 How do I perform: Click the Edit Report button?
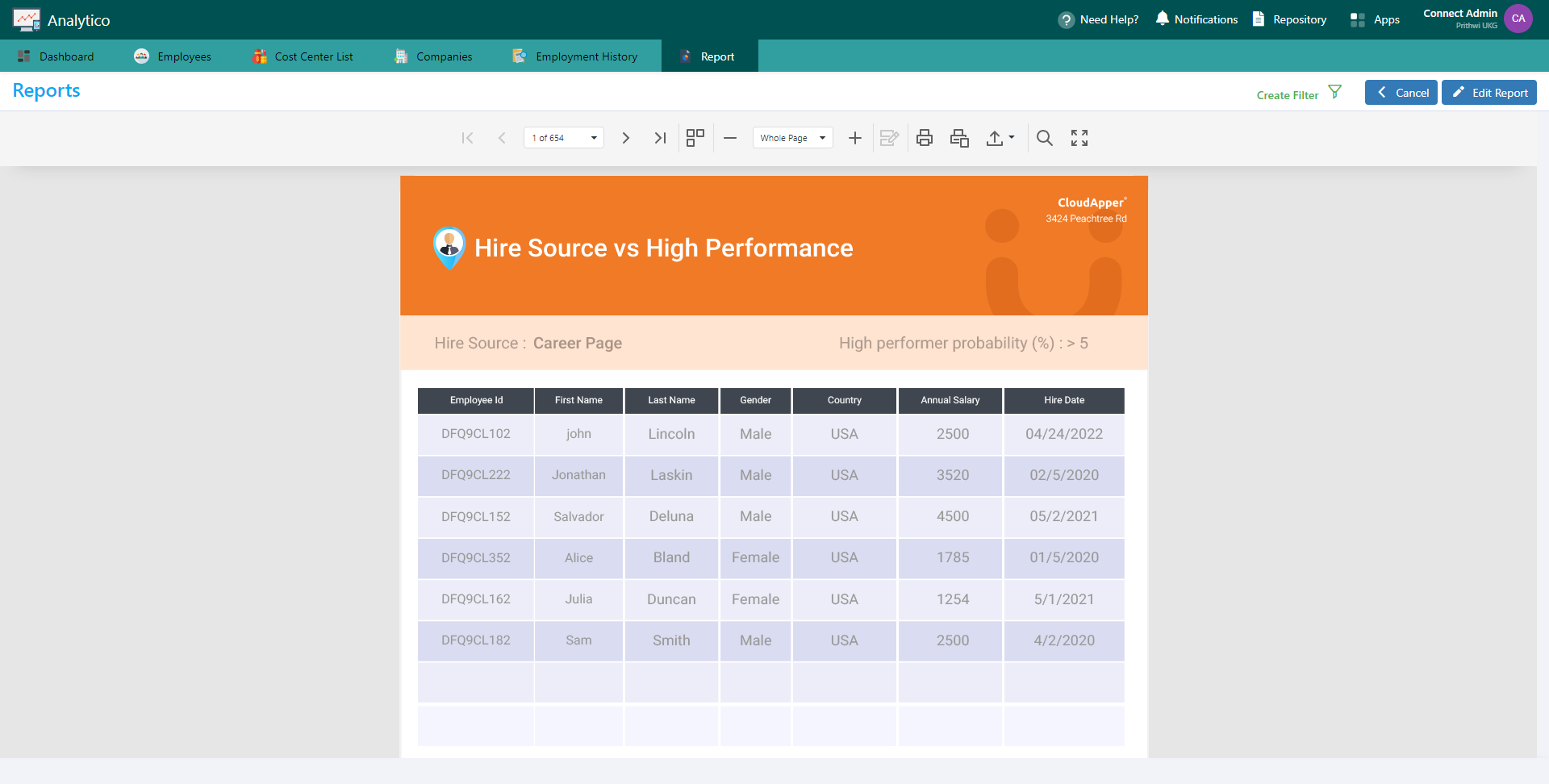1488,92
